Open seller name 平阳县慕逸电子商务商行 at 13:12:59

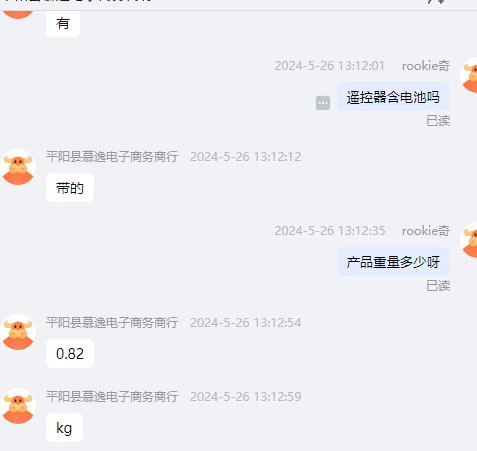click(x=112, y=396)
